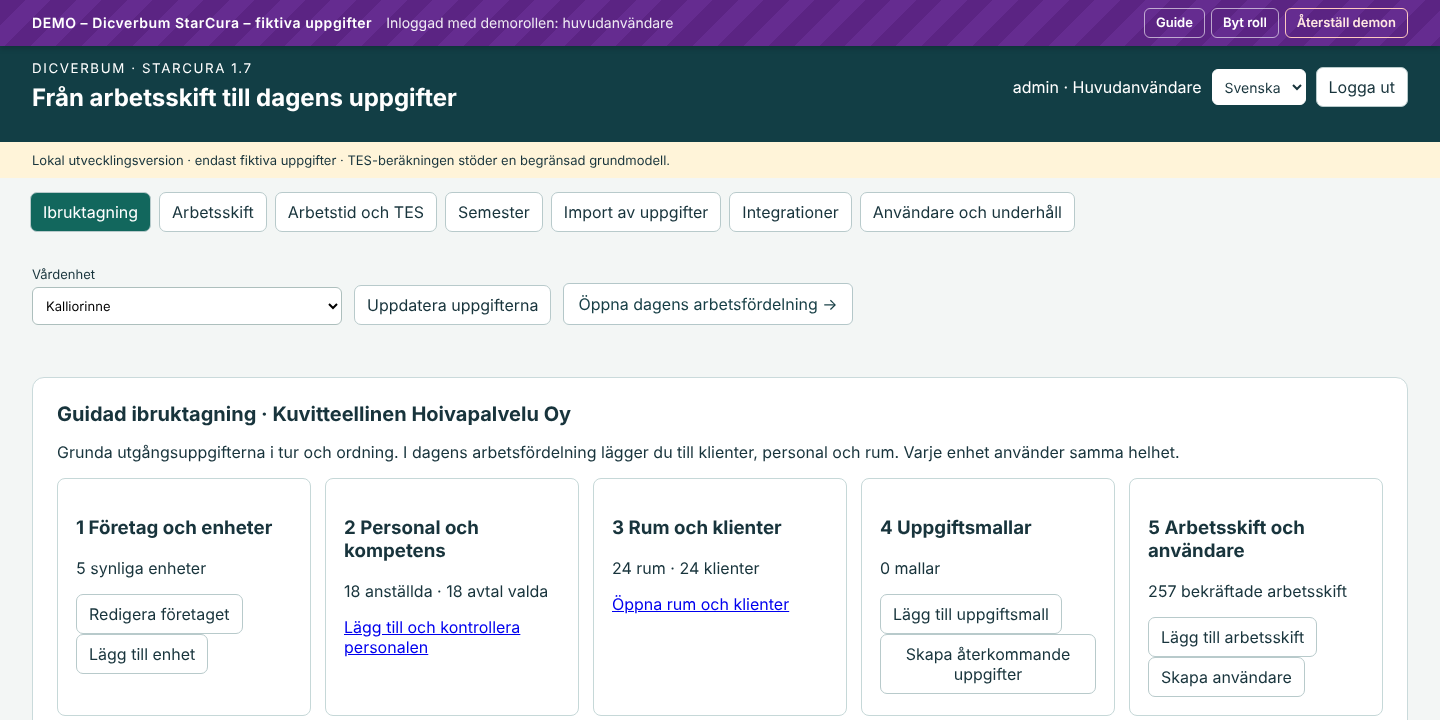Click Lägg till uppgiftsmall button
The height and width of the screenshot is (720, 1440).
(971, 614)
